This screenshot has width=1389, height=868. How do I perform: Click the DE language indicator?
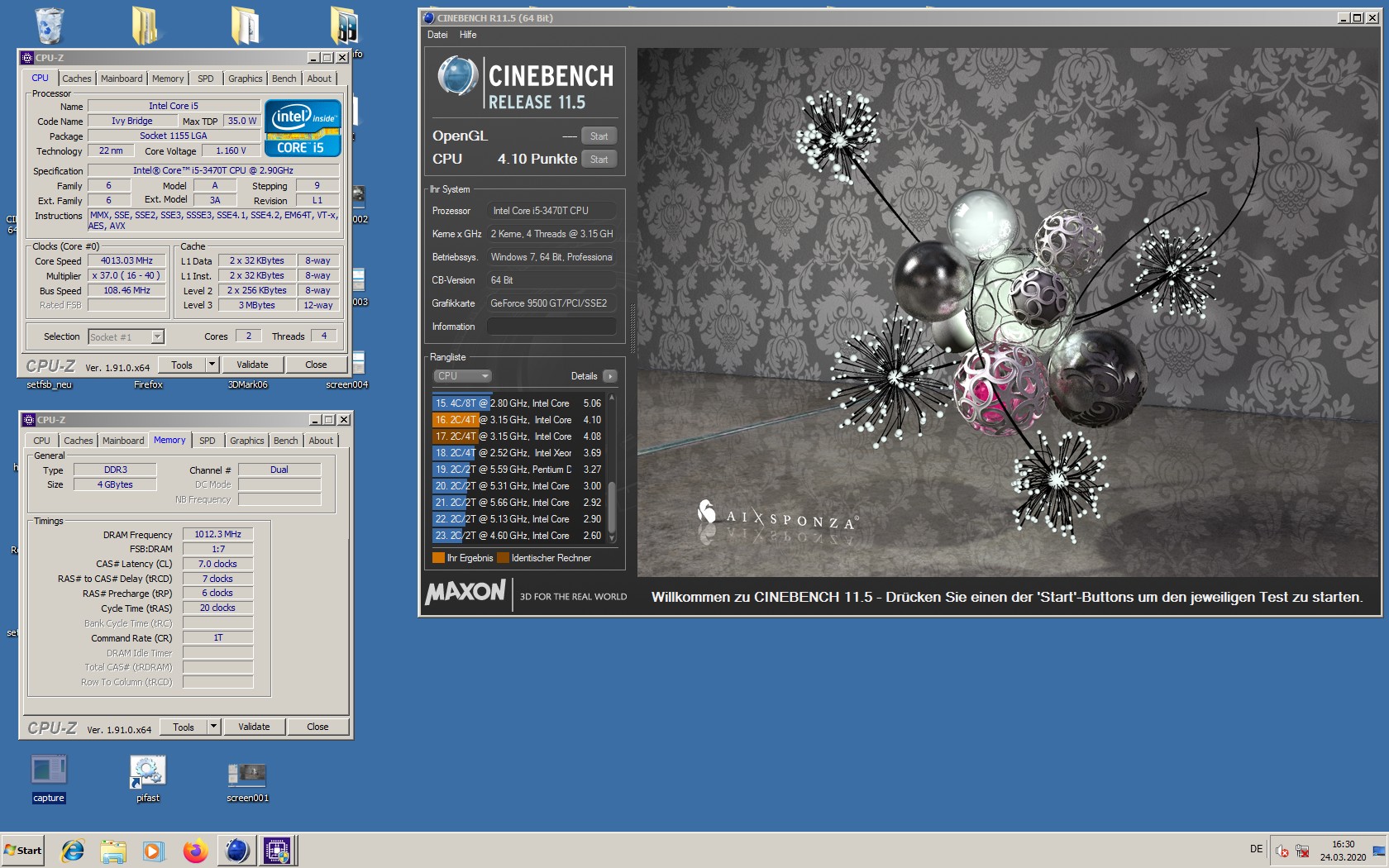click(x=1256, y=849)
